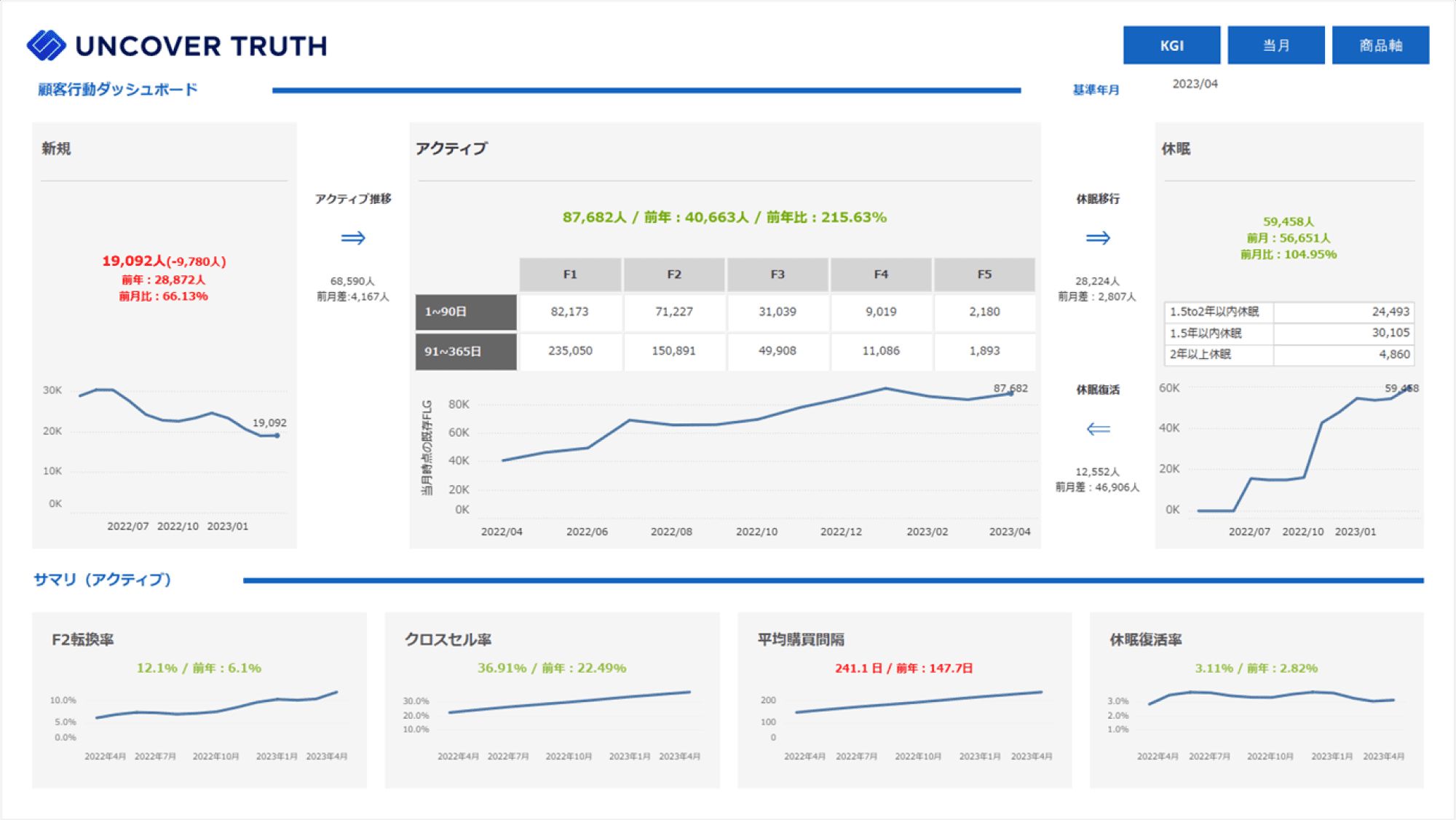This screenshot has width=1456, height=820.
Task: Click the 1.5to2年以内休眠 row label
Action: 1214,312
